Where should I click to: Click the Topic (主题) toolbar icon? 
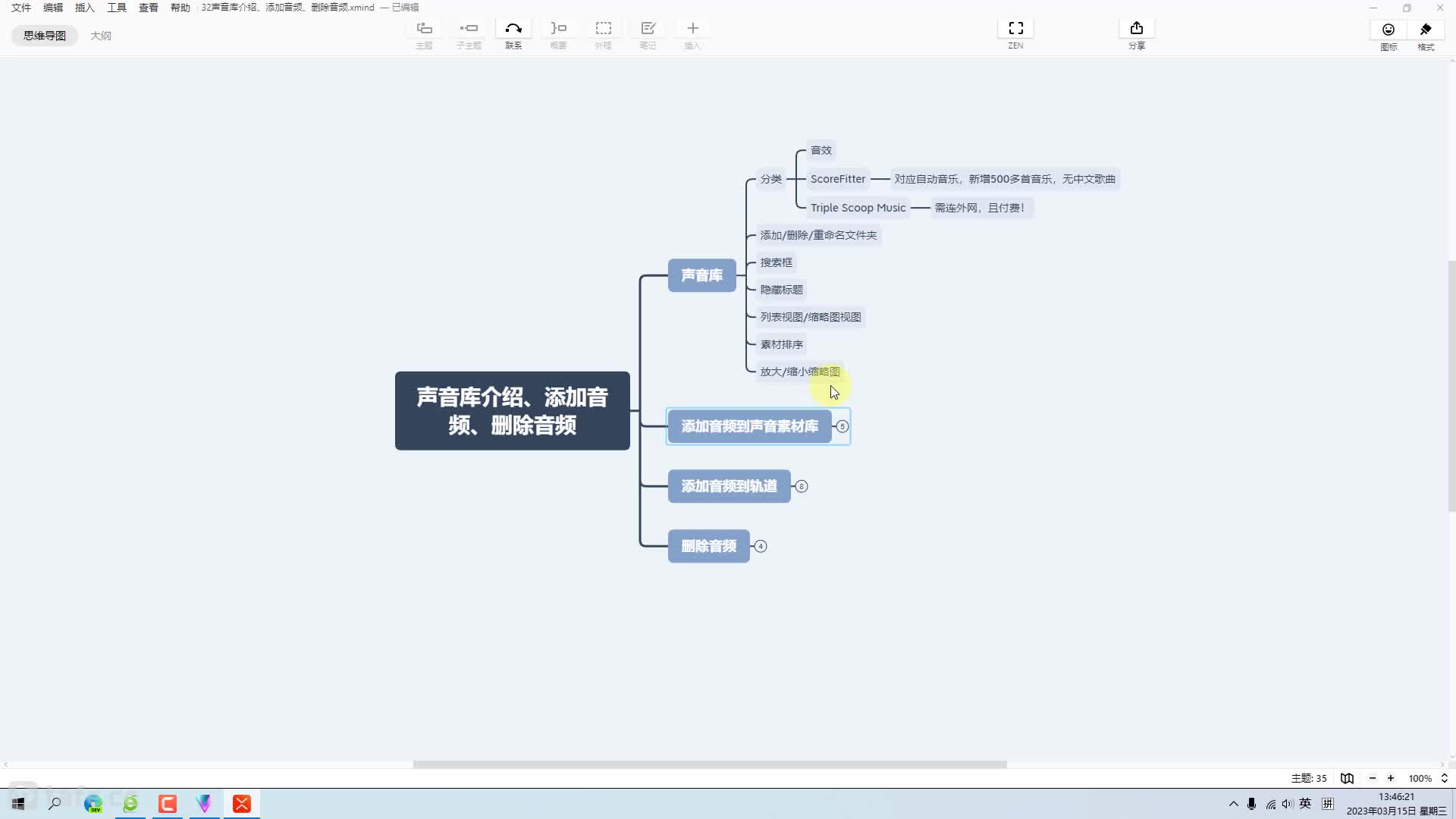(x=424, y=29)
